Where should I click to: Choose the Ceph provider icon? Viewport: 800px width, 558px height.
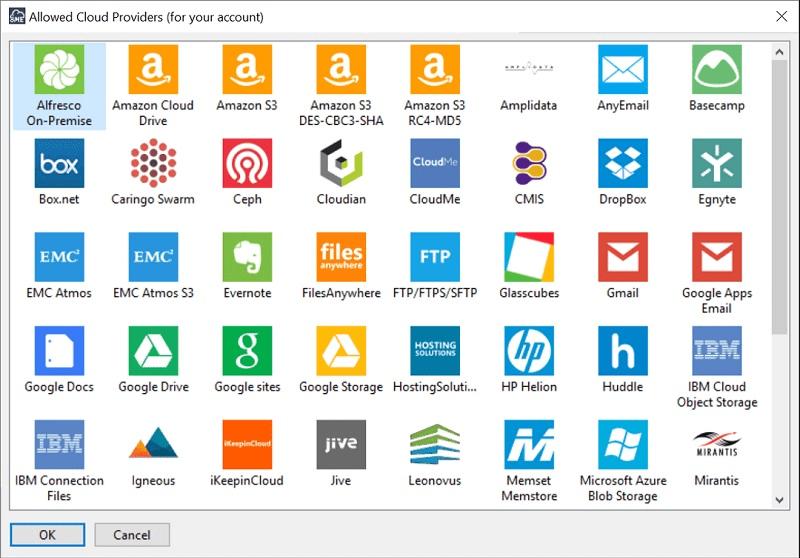click(247, 163)
